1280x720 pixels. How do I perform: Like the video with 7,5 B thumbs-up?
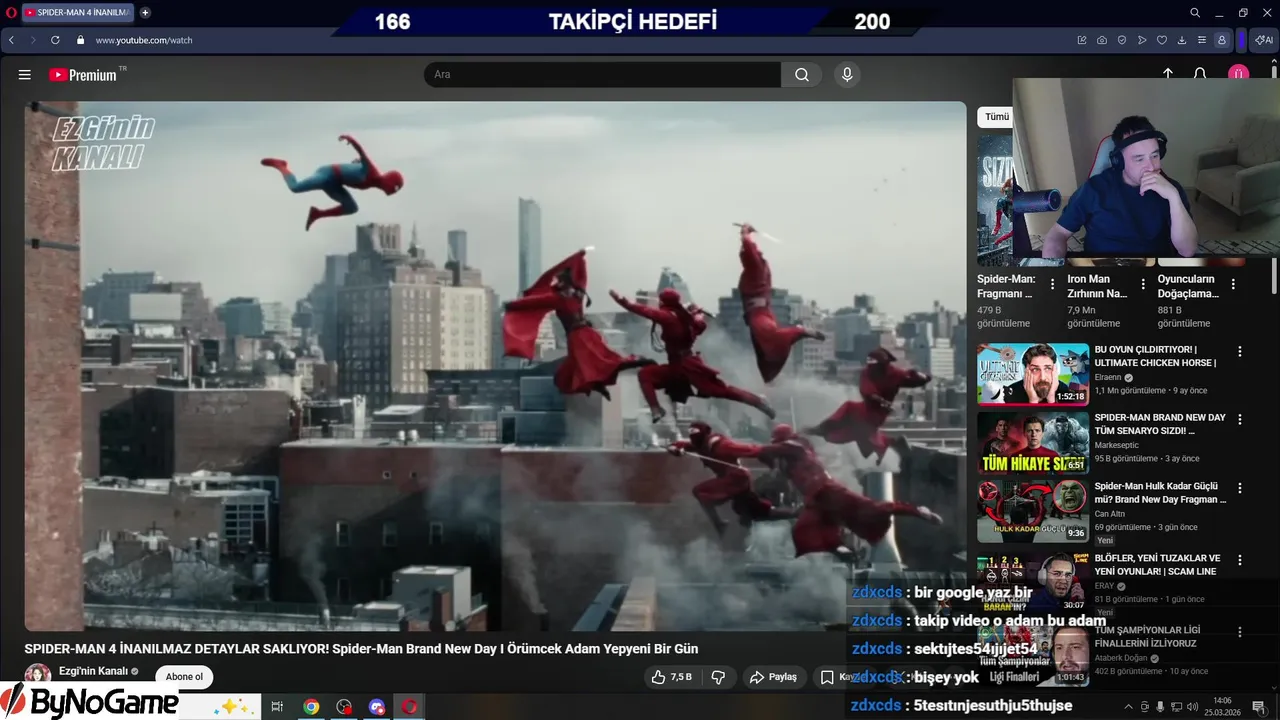[671, 677]
